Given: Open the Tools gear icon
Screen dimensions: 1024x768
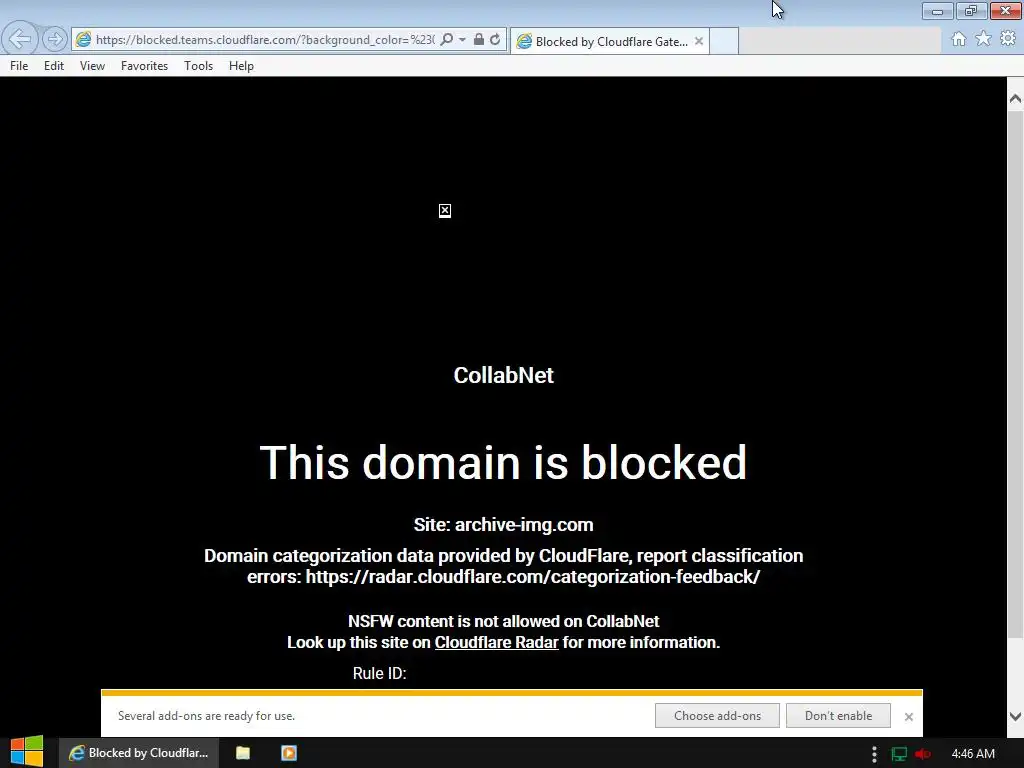Looking at the screenshot, I should [1008, 39].
